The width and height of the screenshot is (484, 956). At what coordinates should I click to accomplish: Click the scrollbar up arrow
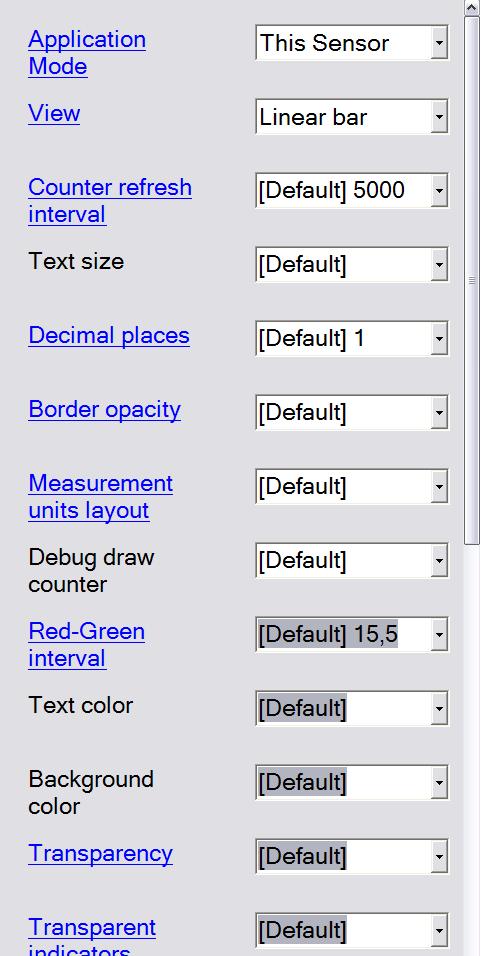[x=472, y=7]
